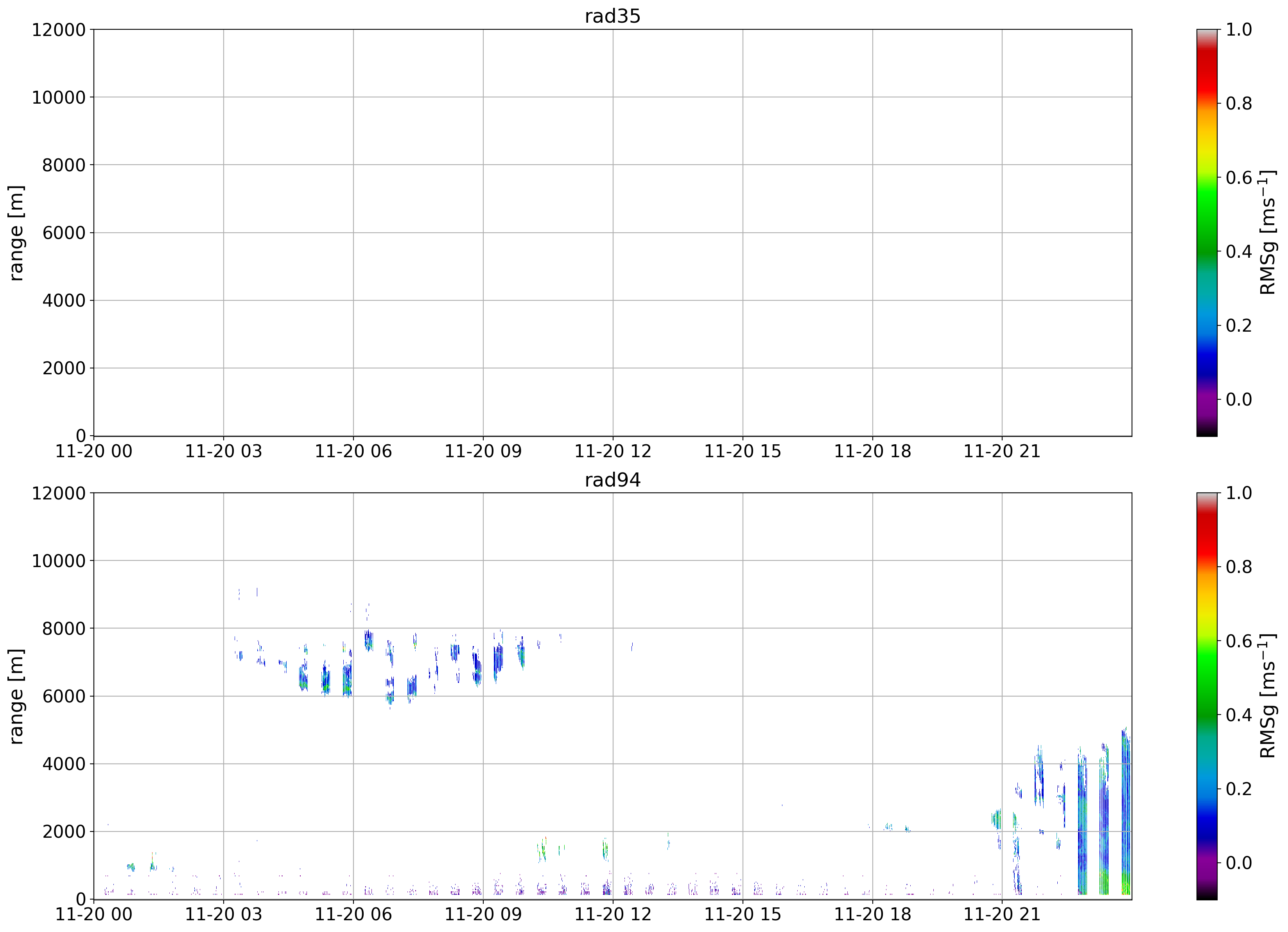This screenshot has height=932, width=1288.
Task: Click the rad35 plot title
Action: [x=612, y=16]
